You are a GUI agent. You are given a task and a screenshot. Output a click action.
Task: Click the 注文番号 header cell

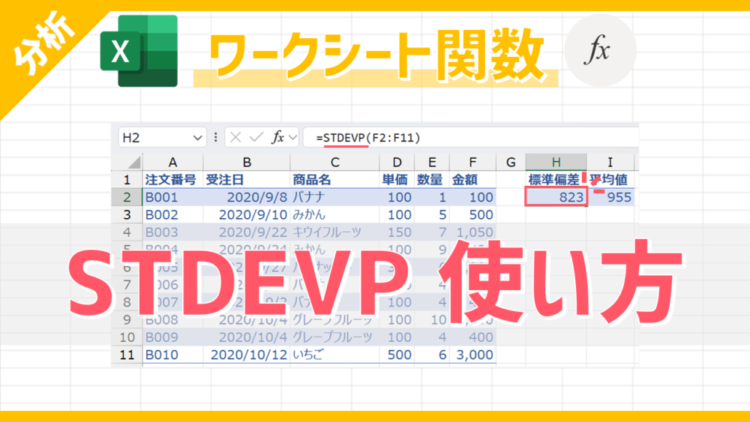173,180
